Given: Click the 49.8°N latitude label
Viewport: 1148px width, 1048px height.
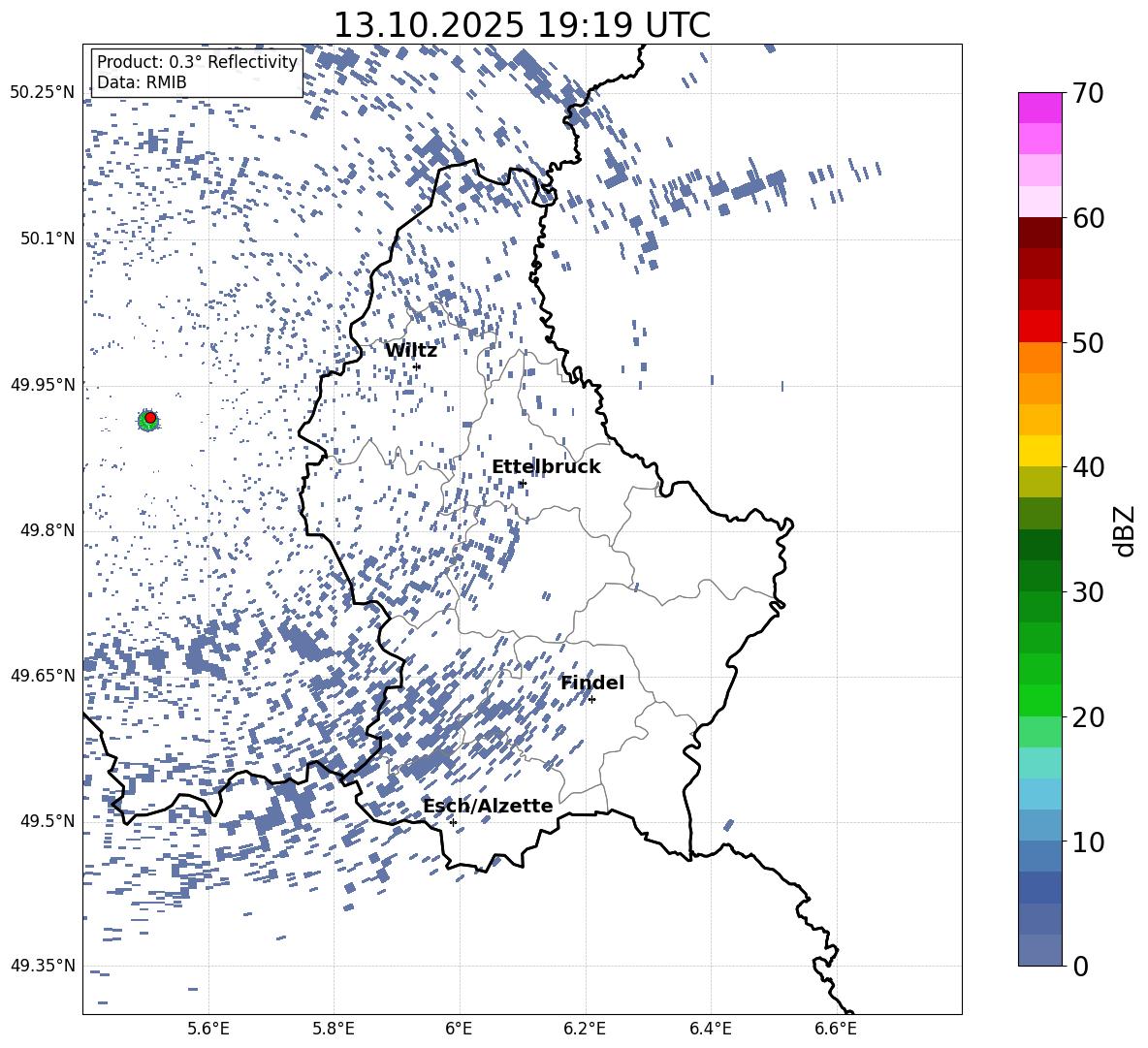Looking at the screenshot, I should click(48, 530).
